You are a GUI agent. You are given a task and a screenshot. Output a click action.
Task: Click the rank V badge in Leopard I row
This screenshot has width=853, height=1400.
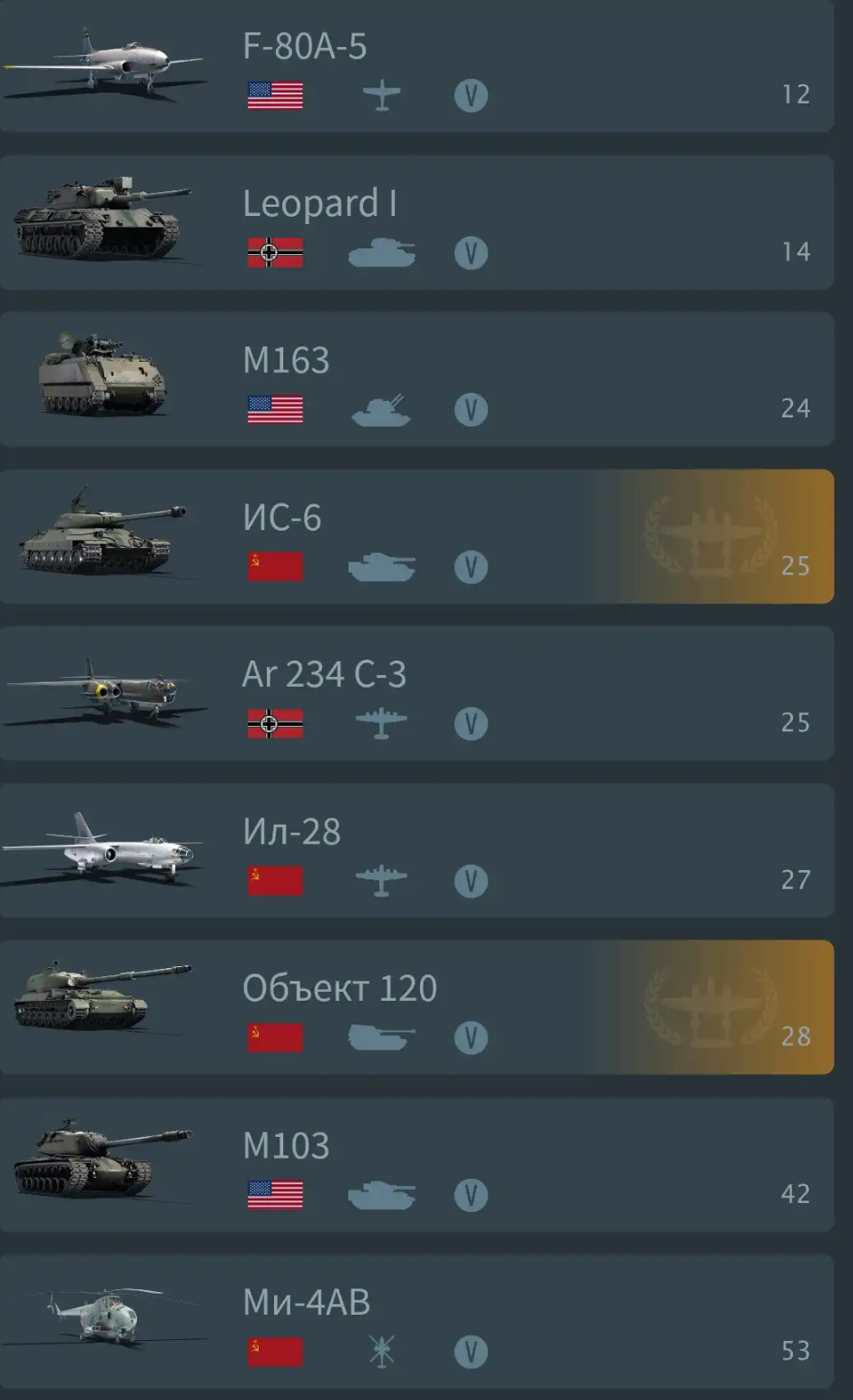pyautogui.click(x=471, y=253)
